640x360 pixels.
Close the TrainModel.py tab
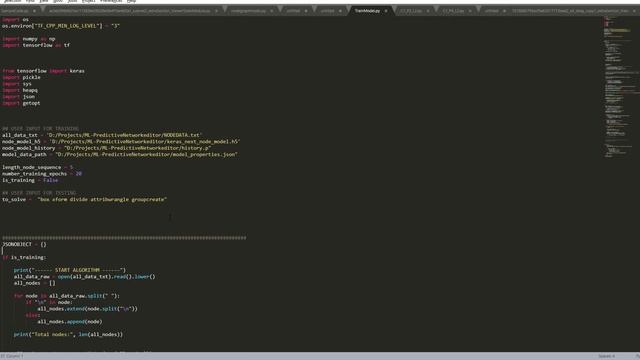[x=386, y=11]
